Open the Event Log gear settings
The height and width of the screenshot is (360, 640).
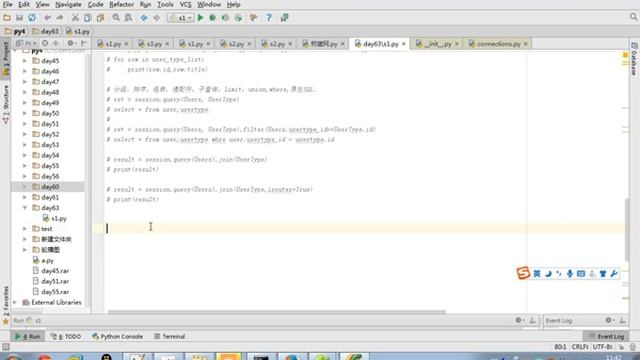[609, 320]
